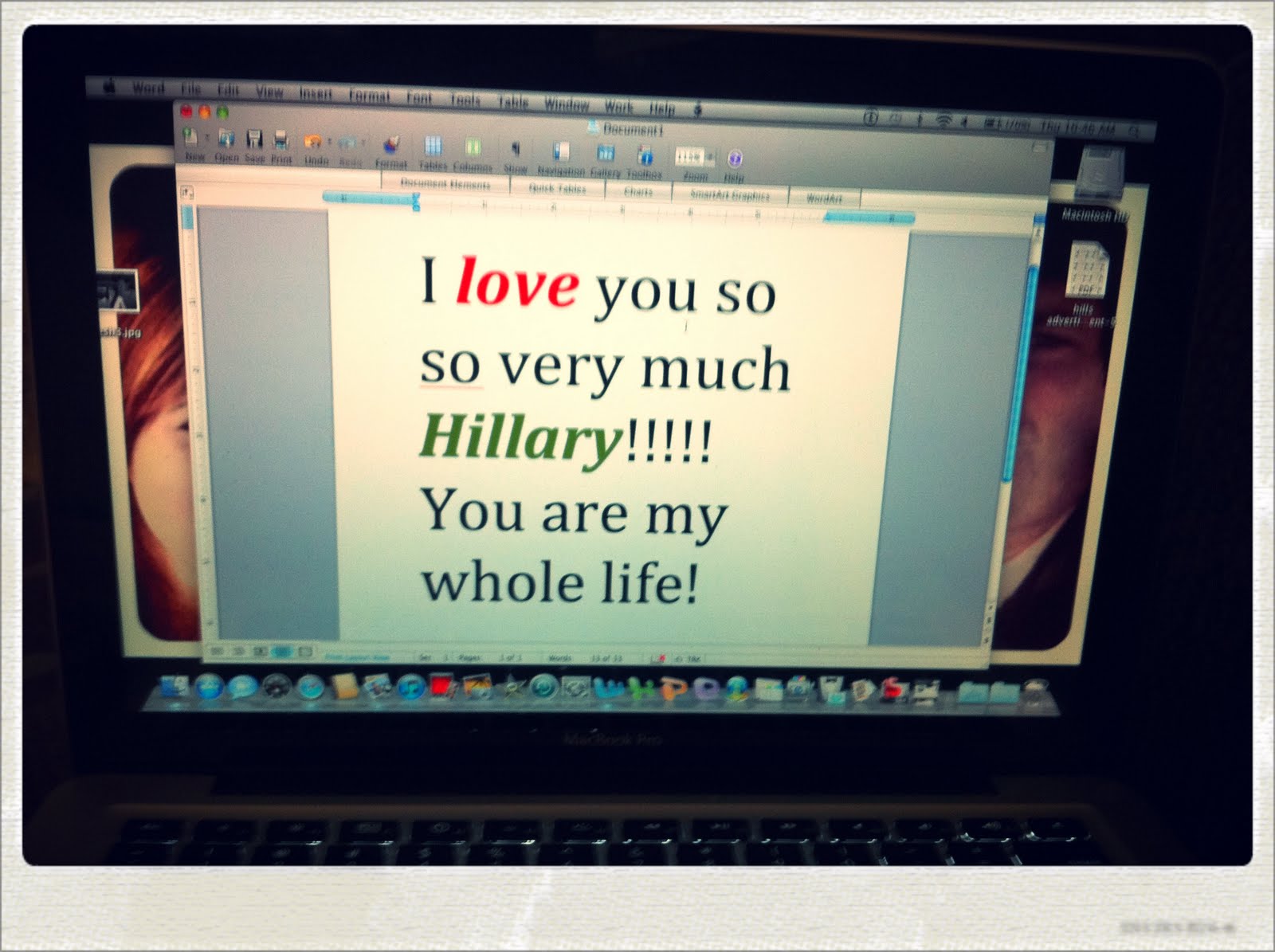This screenshot has width=1275, height=952.
Task: Open the Trash in the Dock
Action: (x=1035, y=693)
